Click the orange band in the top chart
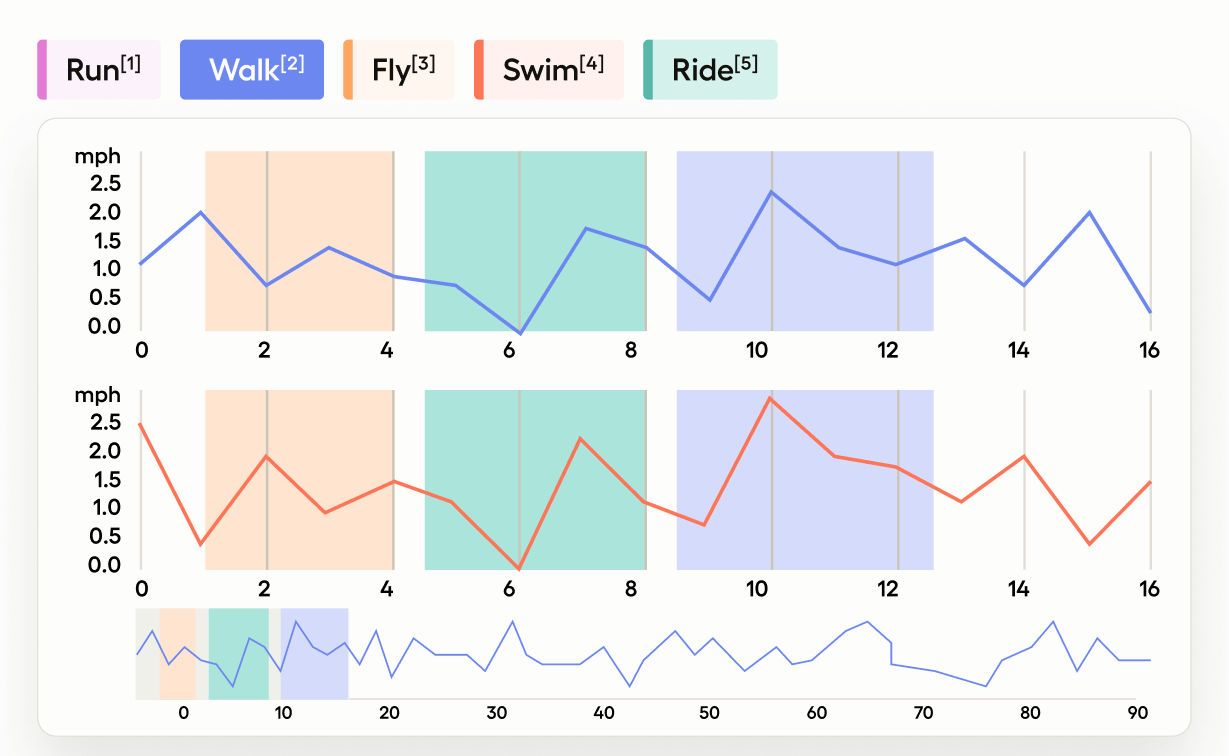The image size is (1229, 756). click(300, 200)
